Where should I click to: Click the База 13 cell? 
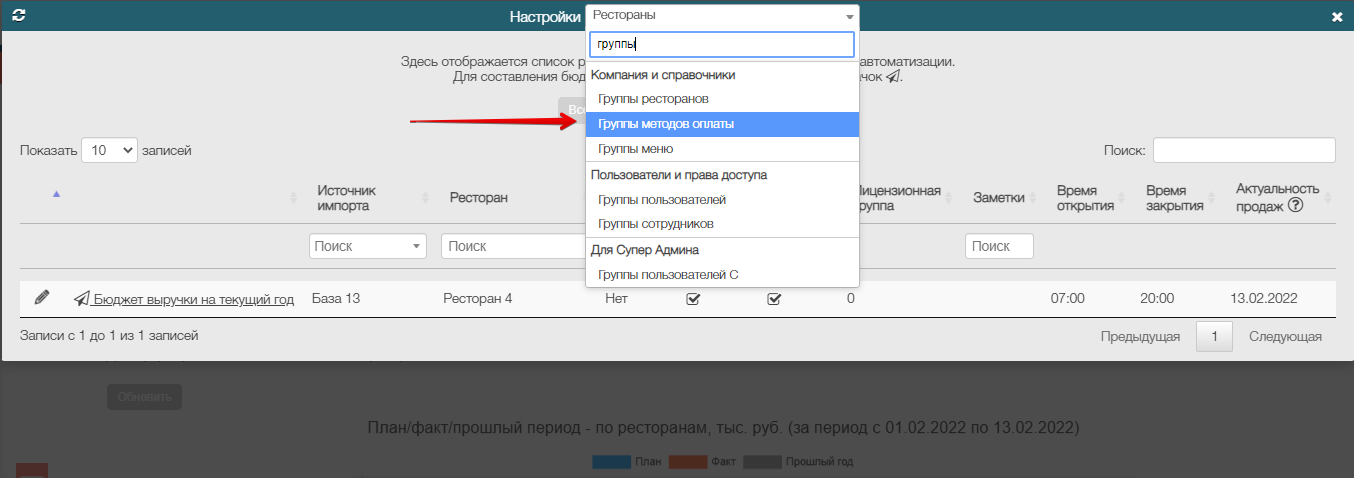(336, 298)
